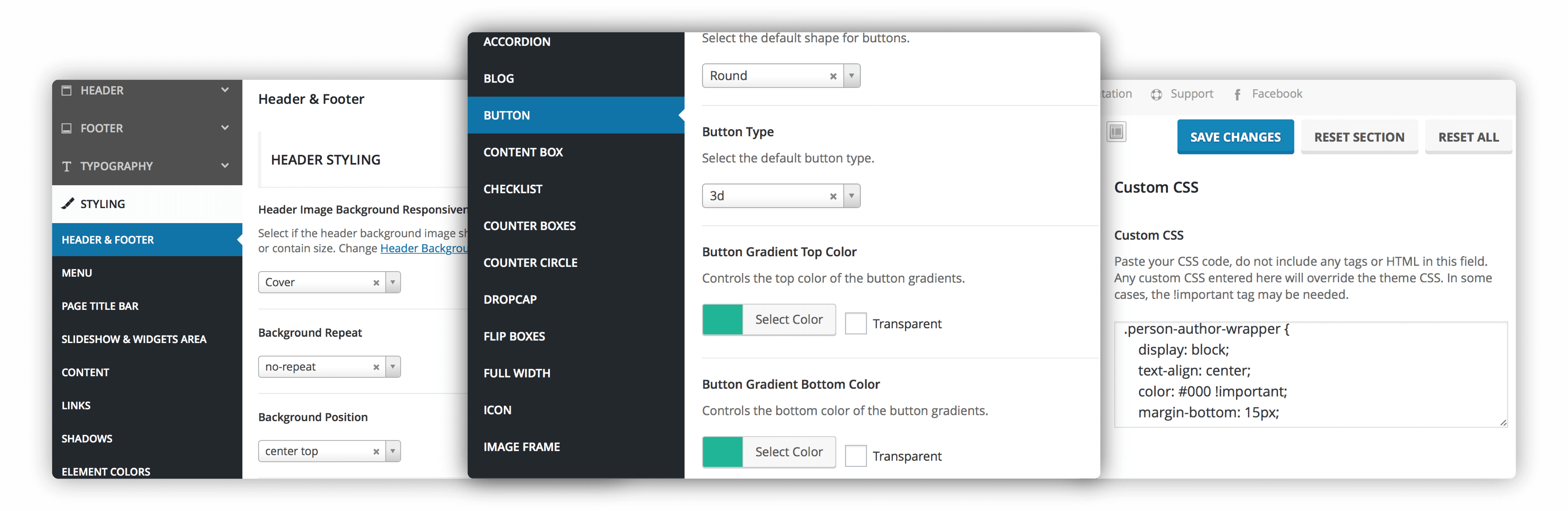Click the Gradient Bottom Color green swatch
The width and height of the screenshot is (1568, 511).
pyautogui.click(x=723, y=452)
